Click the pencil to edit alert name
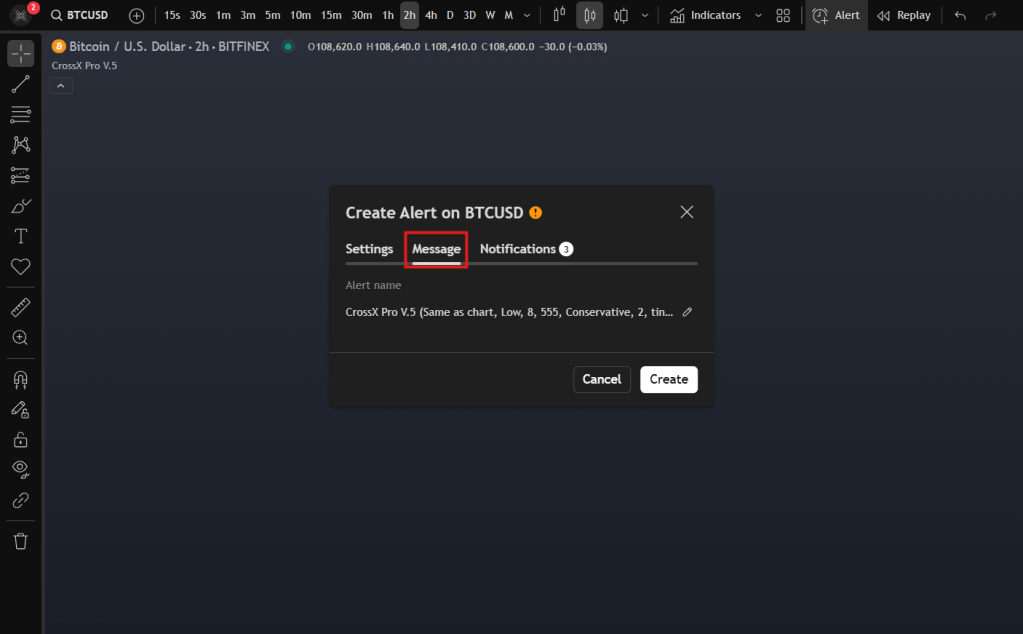 [687, 312]
